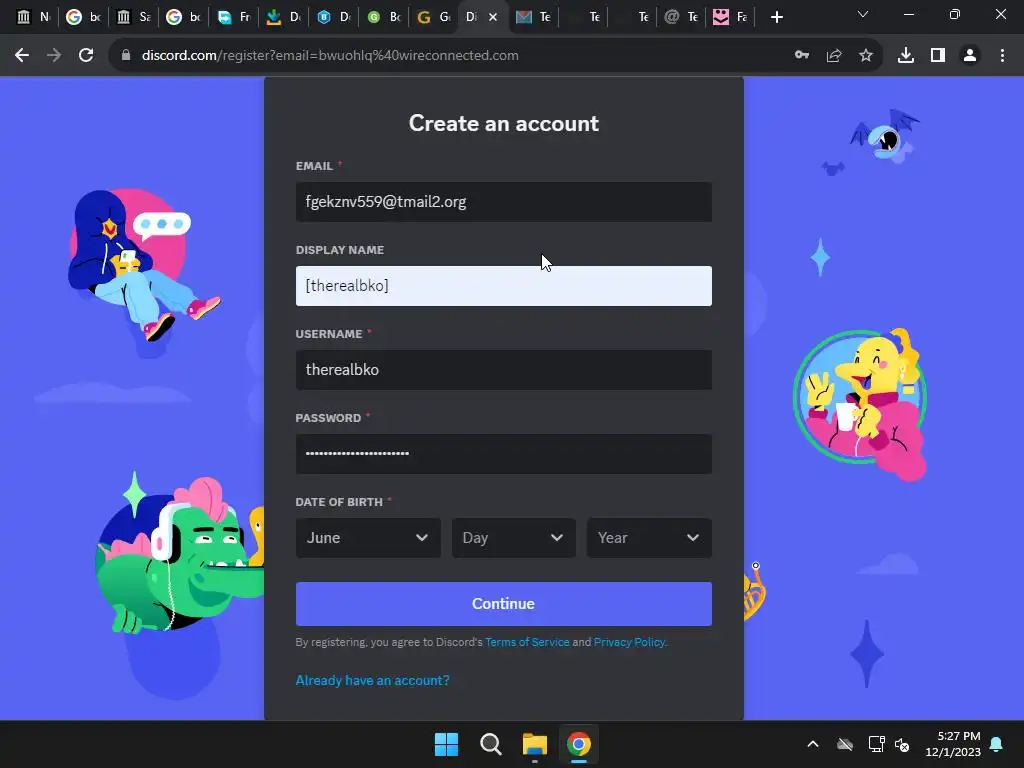Switch to the yellow G Google tab
The height and width of the screenshot is (768, 1024).
click(x=434, y=17)
